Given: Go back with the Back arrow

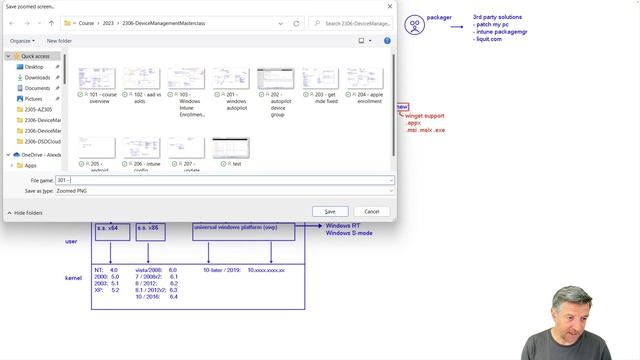Looking at the screenshot, I should [12, 23].
